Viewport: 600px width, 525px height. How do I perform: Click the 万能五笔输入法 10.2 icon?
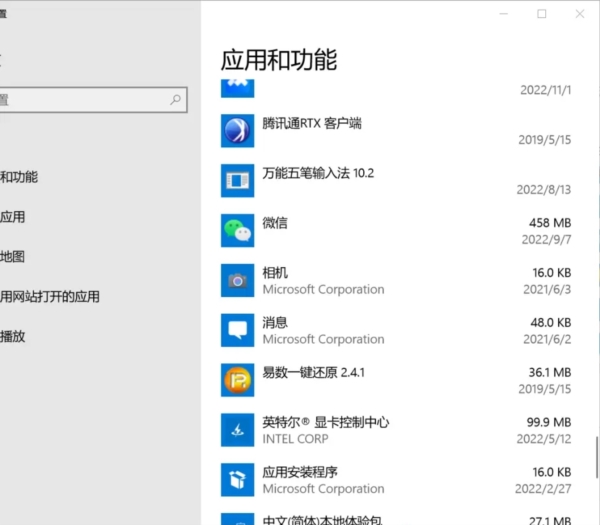click(x=237, y=181)
